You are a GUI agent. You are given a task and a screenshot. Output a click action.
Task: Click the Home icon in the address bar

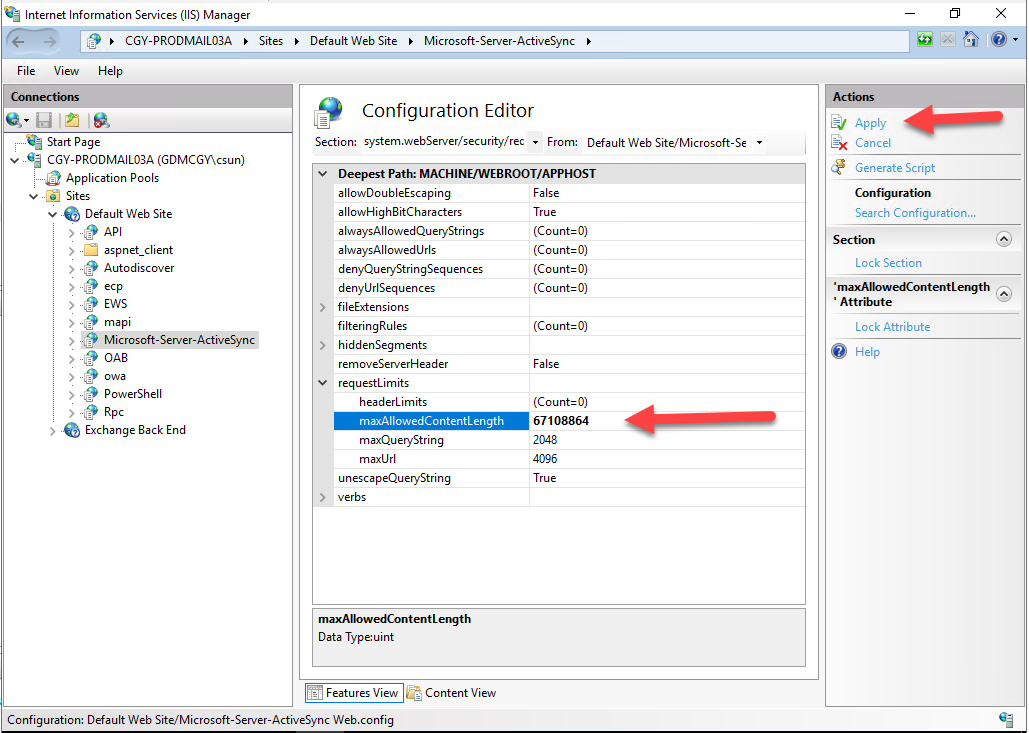click(970, 41)
